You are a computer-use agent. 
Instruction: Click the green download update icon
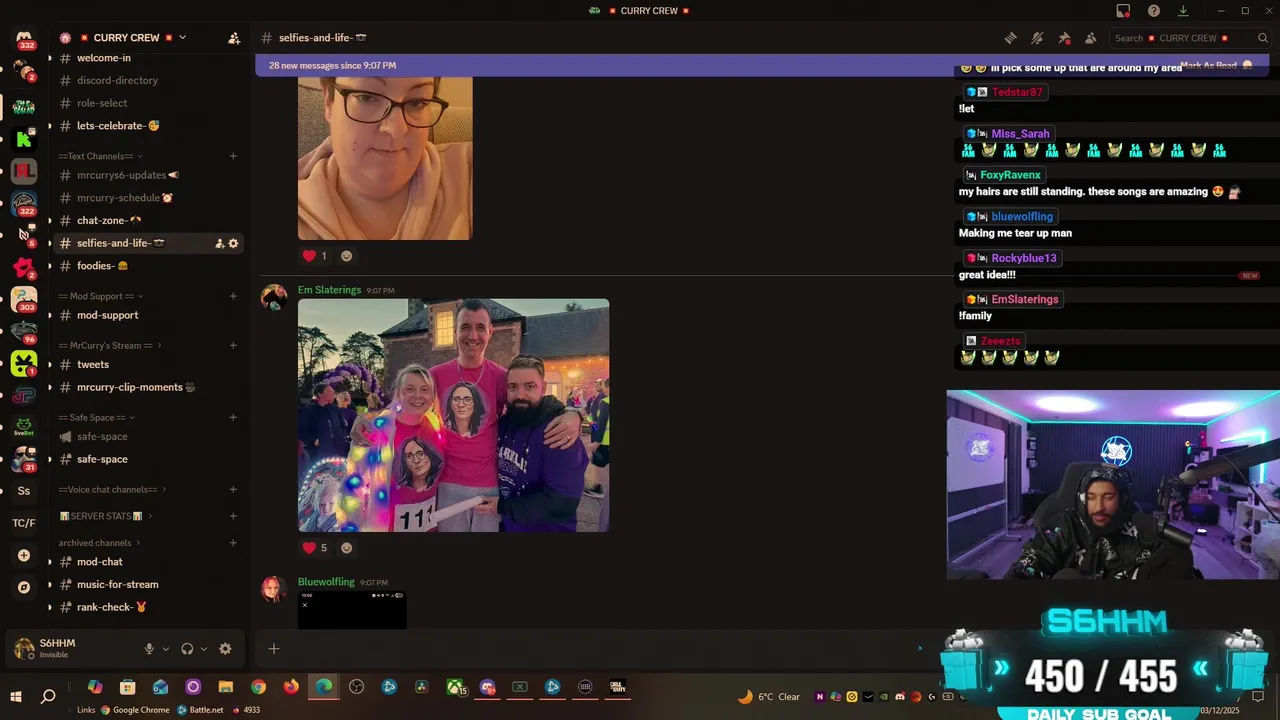click(x=1183, y=11)
